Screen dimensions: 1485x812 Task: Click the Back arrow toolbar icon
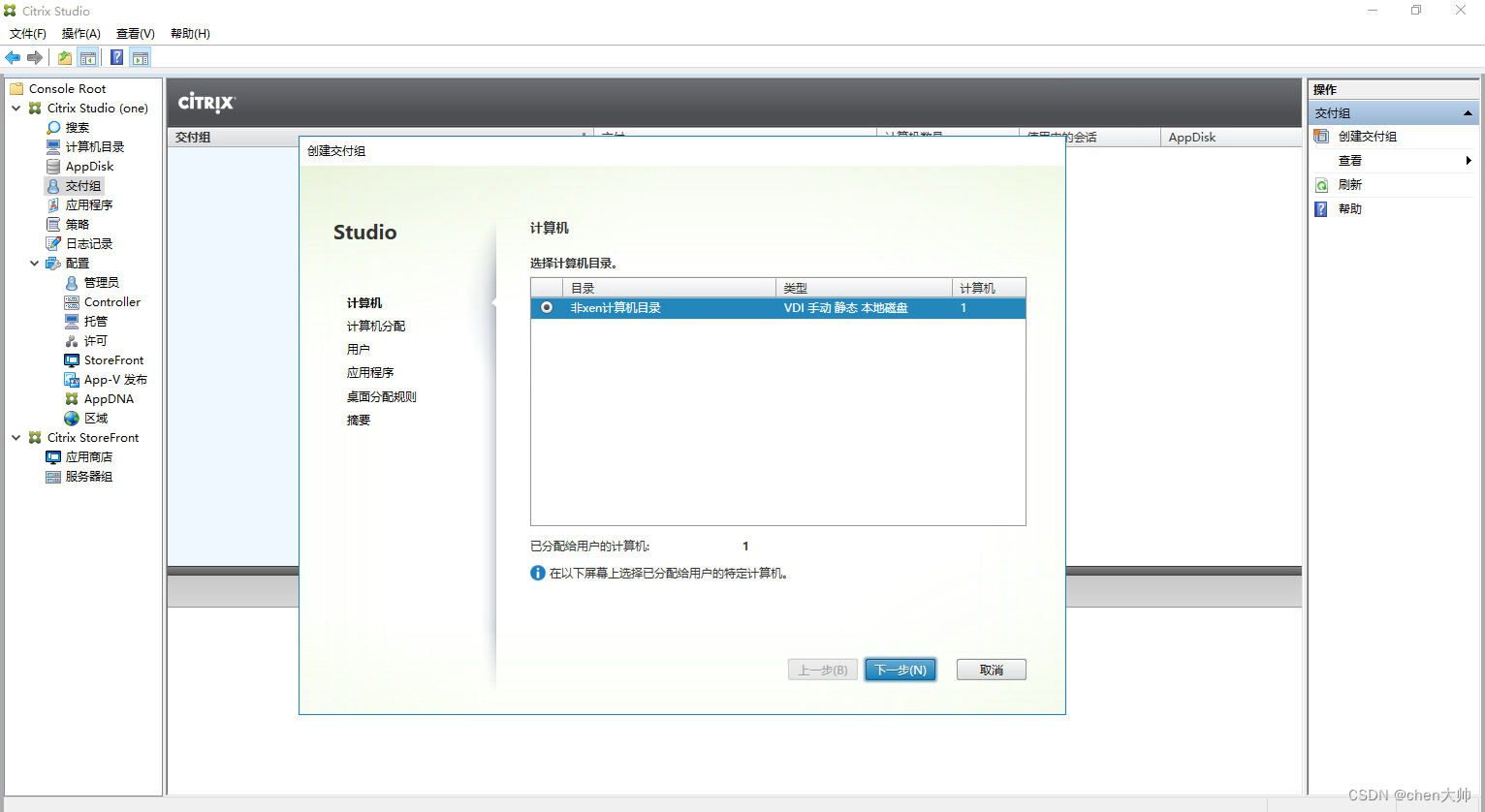[13, 58]
